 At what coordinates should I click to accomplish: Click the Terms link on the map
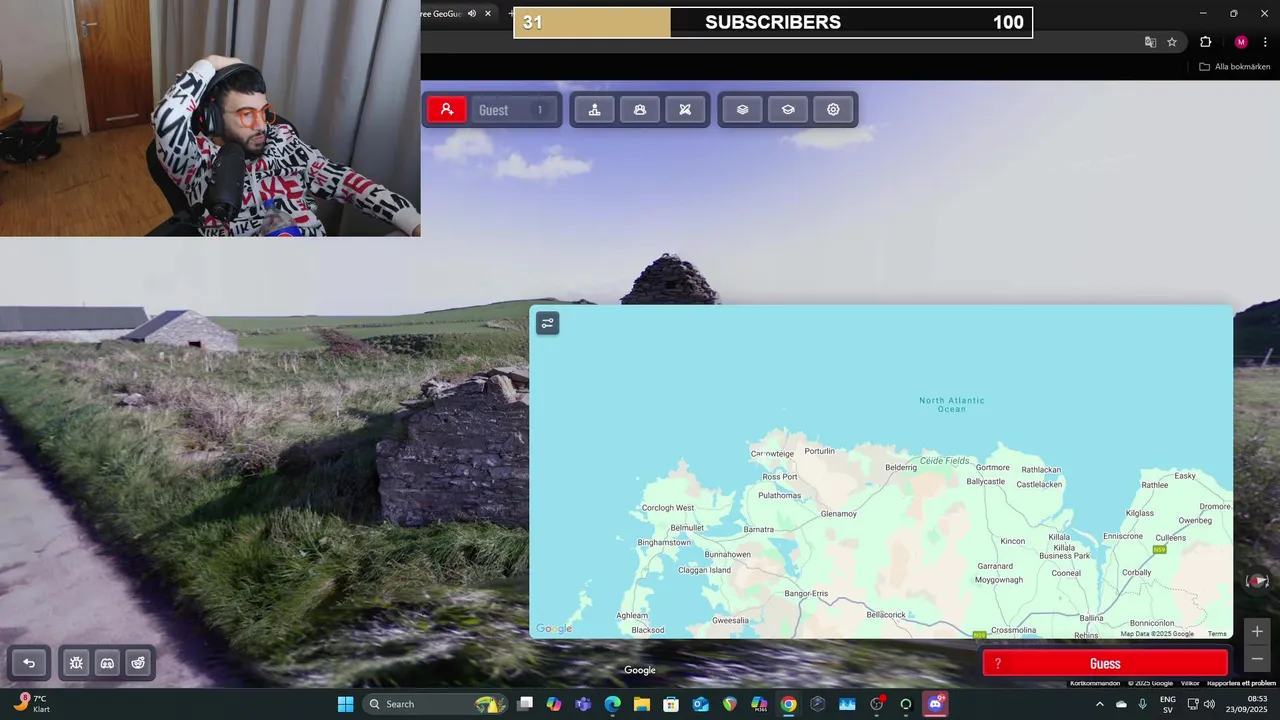pyautogui.click(x=1217, y=634)
